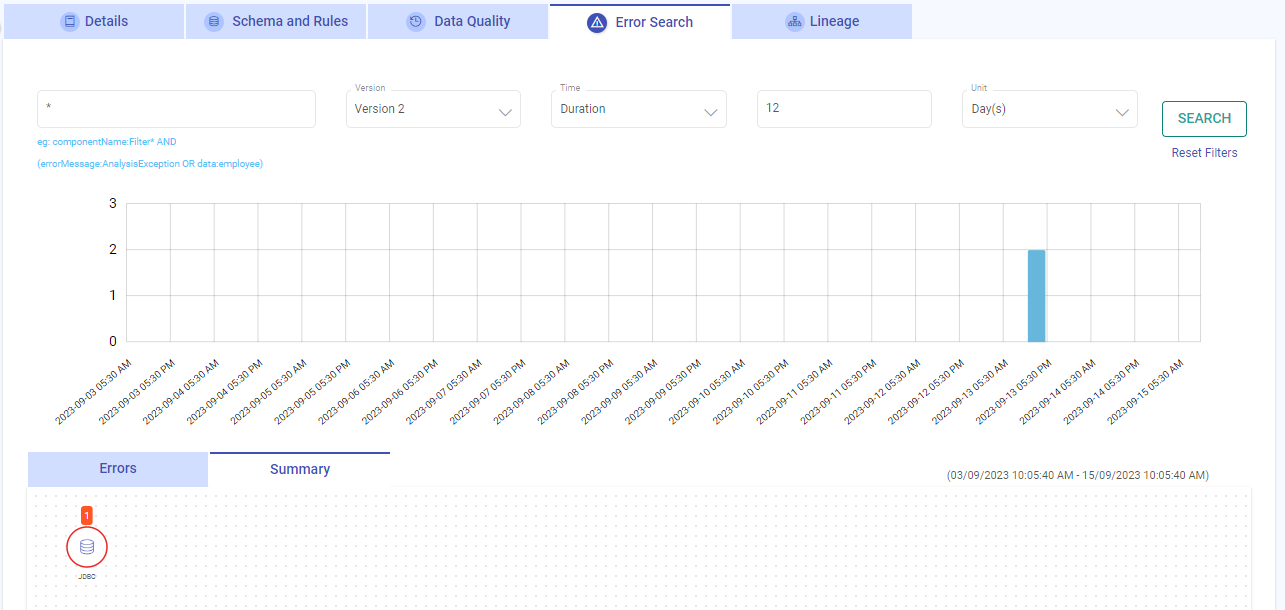This screenshot has height=610, width=1285.
Task: Click the duration value field showing 12
Action: (843, 108)
